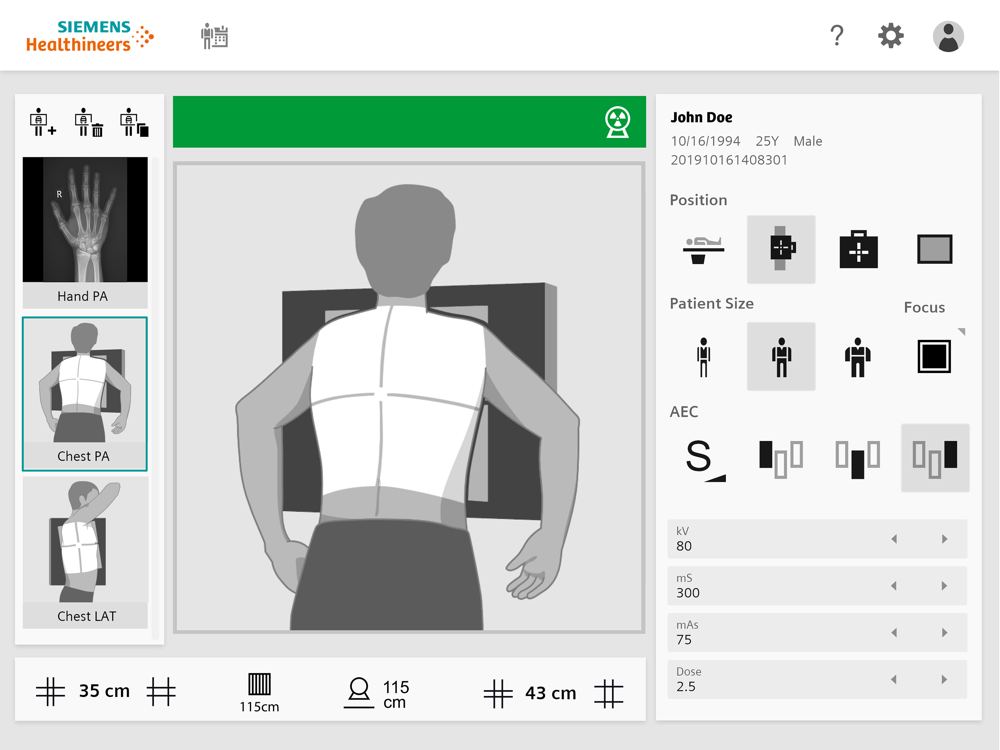Click the radiation ready indicator icon
Screen dimensions: 1000x750
click(617, 122)
